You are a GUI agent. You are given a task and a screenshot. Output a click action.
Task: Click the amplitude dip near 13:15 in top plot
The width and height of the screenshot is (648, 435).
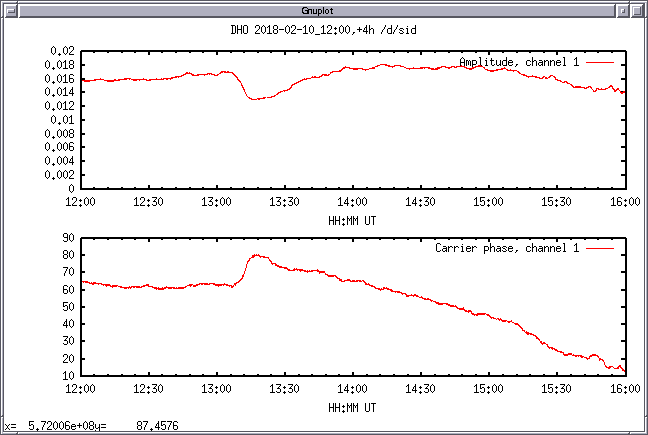[x=257, y=98]
